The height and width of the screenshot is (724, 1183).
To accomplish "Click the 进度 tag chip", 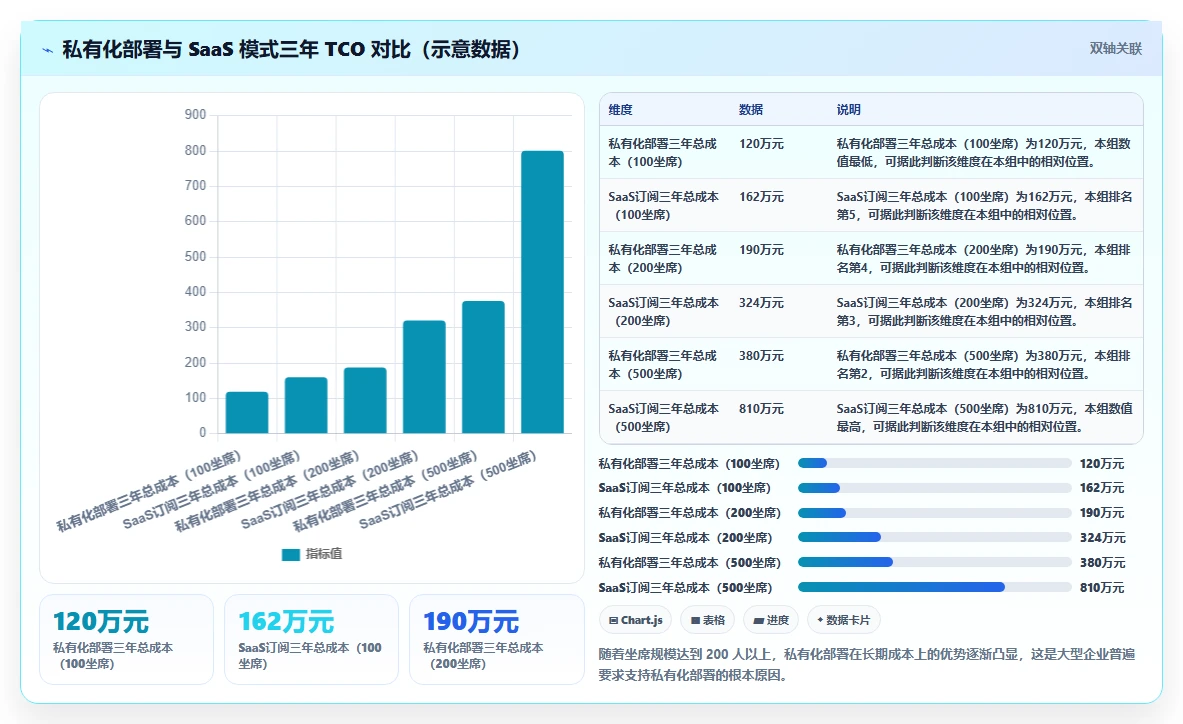I will pos(771,620).
